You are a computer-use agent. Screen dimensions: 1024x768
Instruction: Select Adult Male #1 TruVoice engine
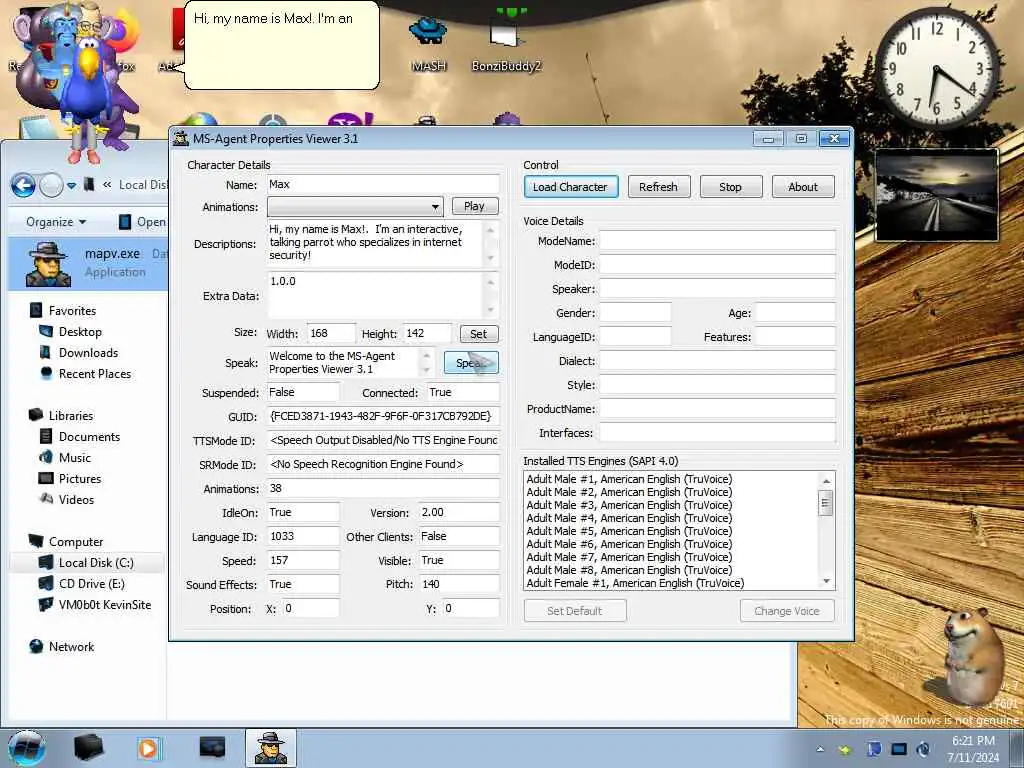pos(629,479)
